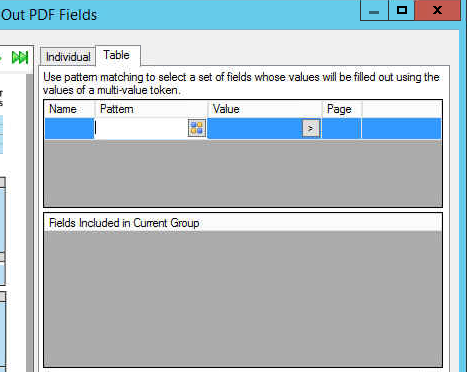Select the Name cell in highlighted row
The height and width of the screenshot is (372, 467).
point(69,128)
